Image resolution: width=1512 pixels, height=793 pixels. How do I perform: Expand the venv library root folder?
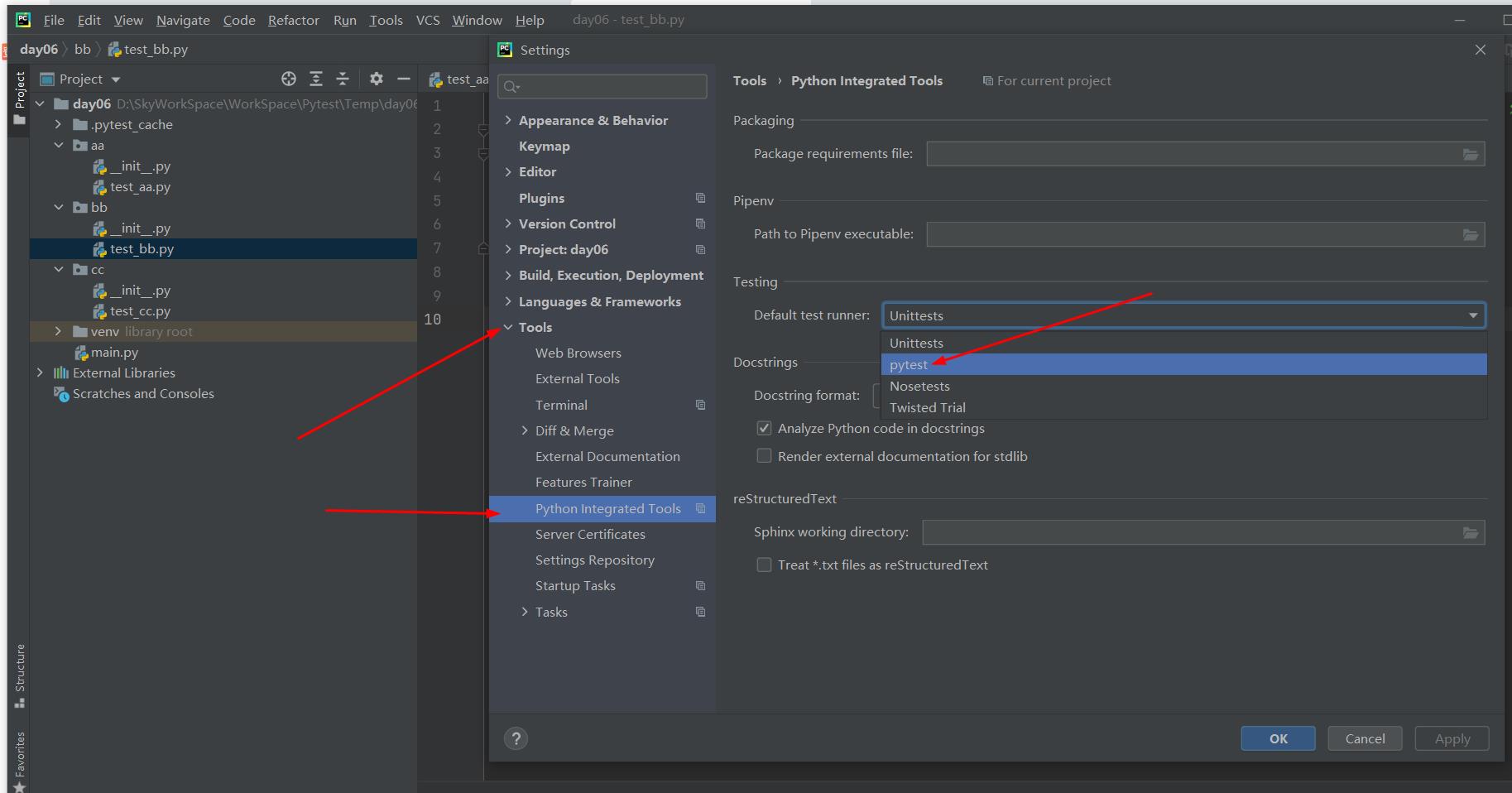point(58,331)
